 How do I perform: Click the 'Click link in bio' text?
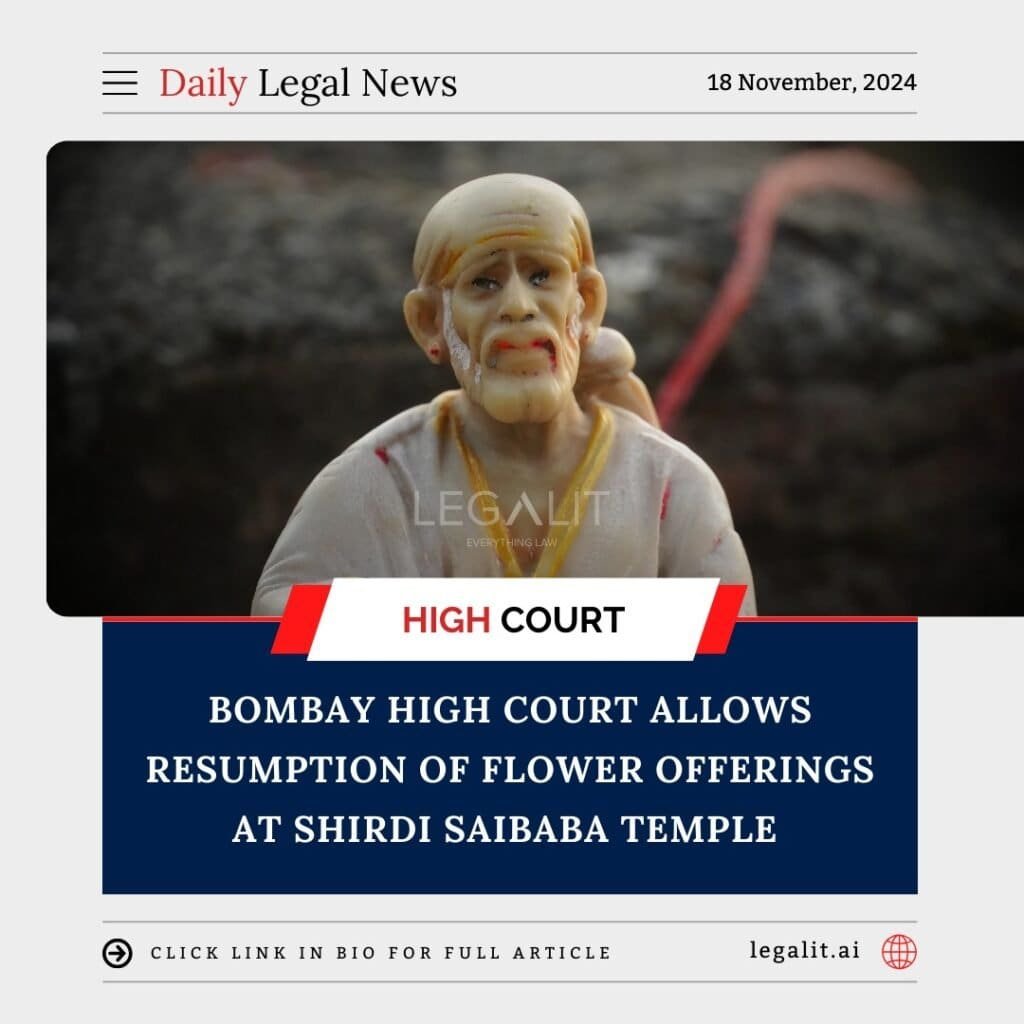381,953
